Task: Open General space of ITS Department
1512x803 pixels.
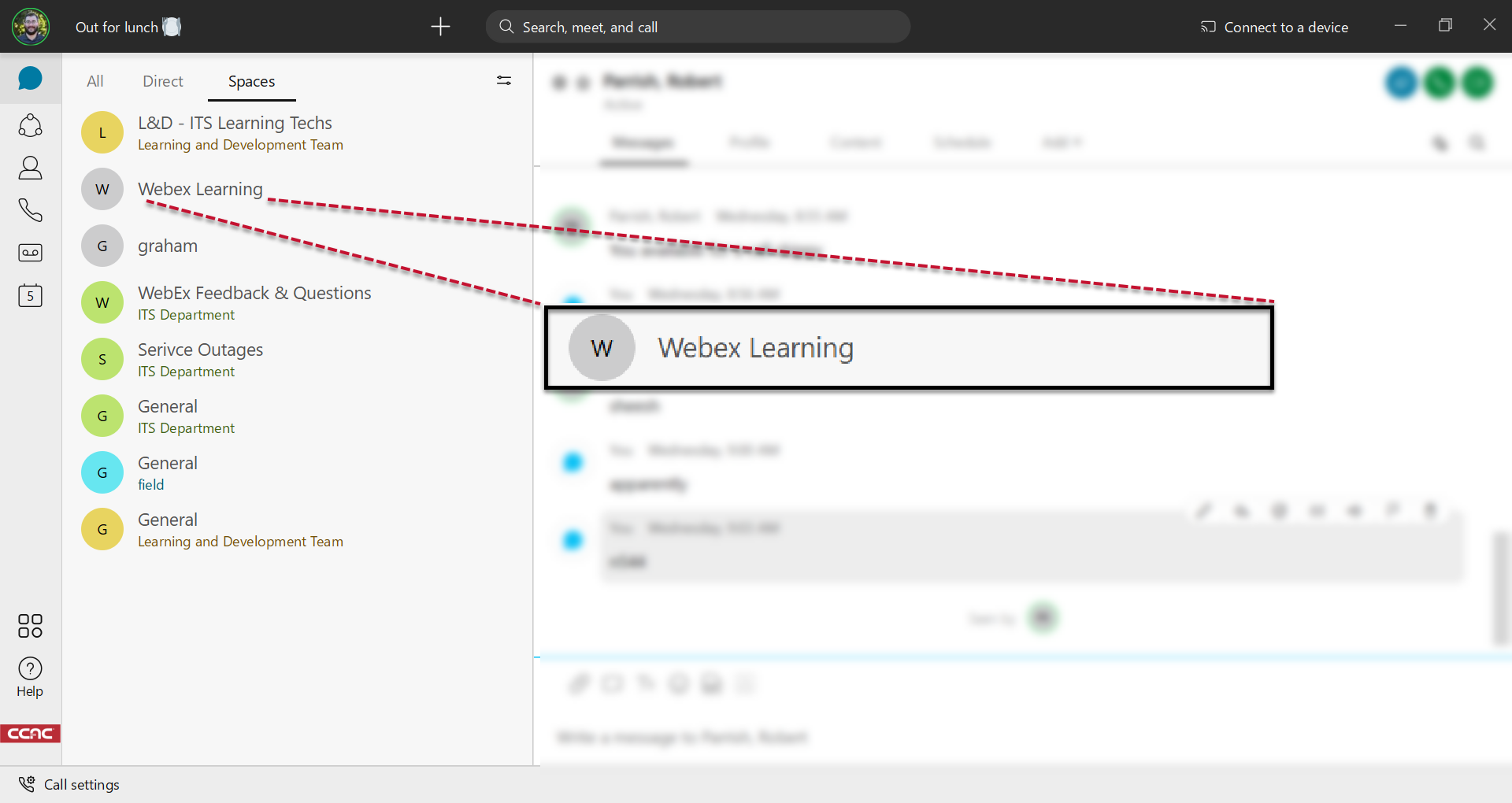Action: (298, 416)
